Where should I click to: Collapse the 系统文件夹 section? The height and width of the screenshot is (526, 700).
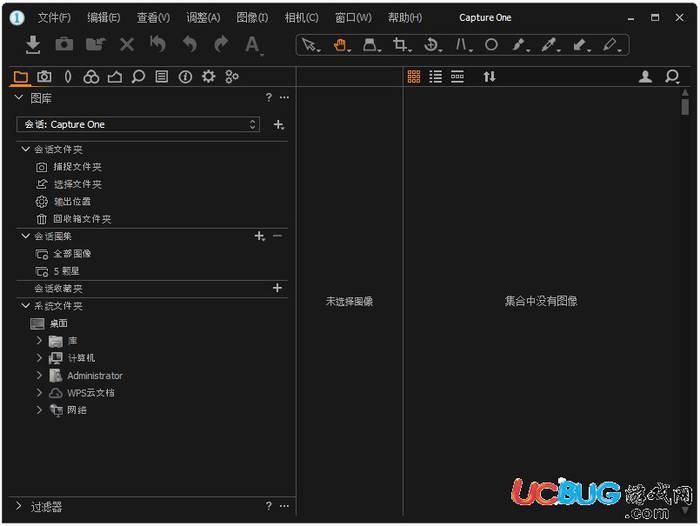click(26, 305)
